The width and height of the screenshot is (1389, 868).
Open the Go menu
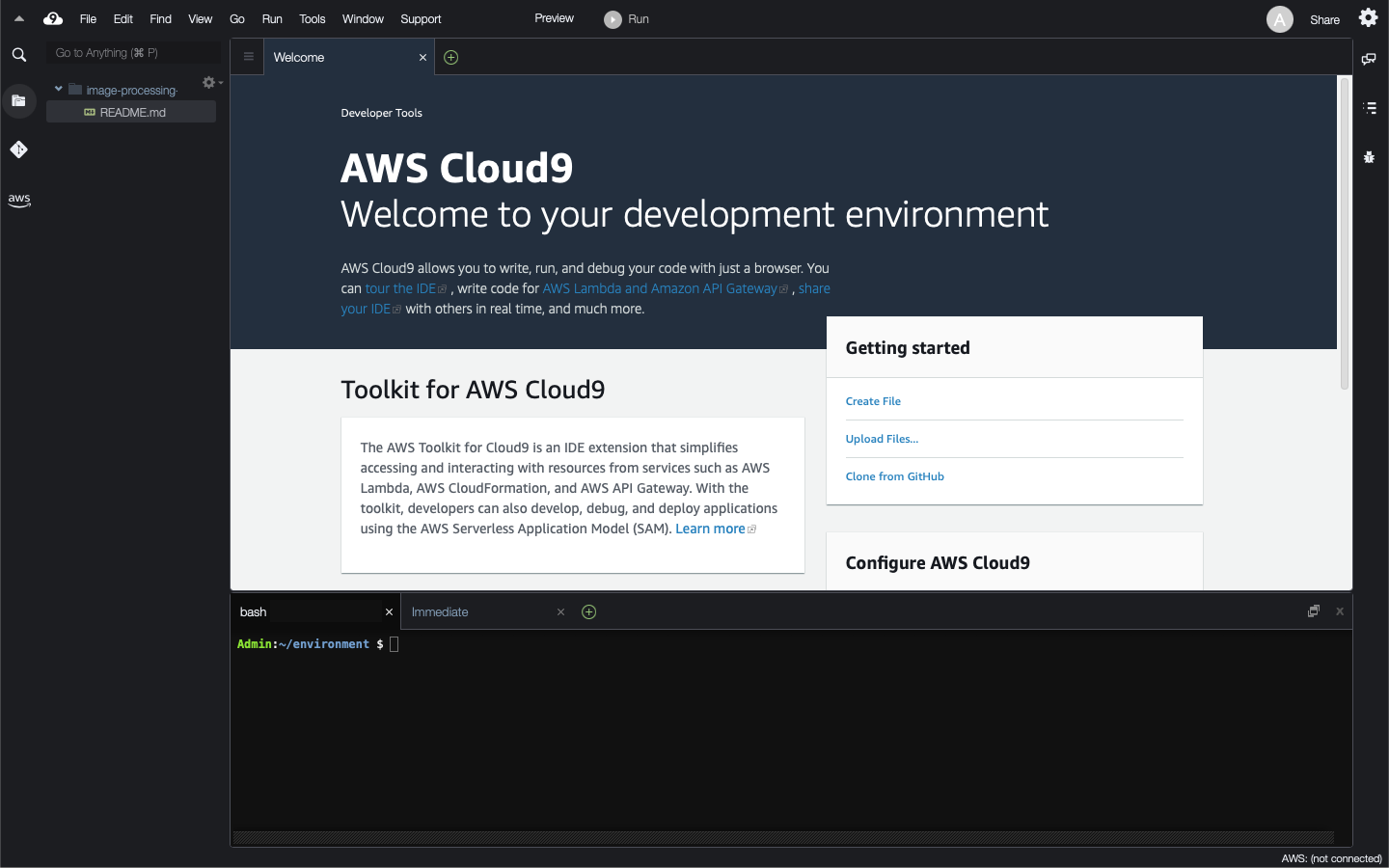coord(237,19)
